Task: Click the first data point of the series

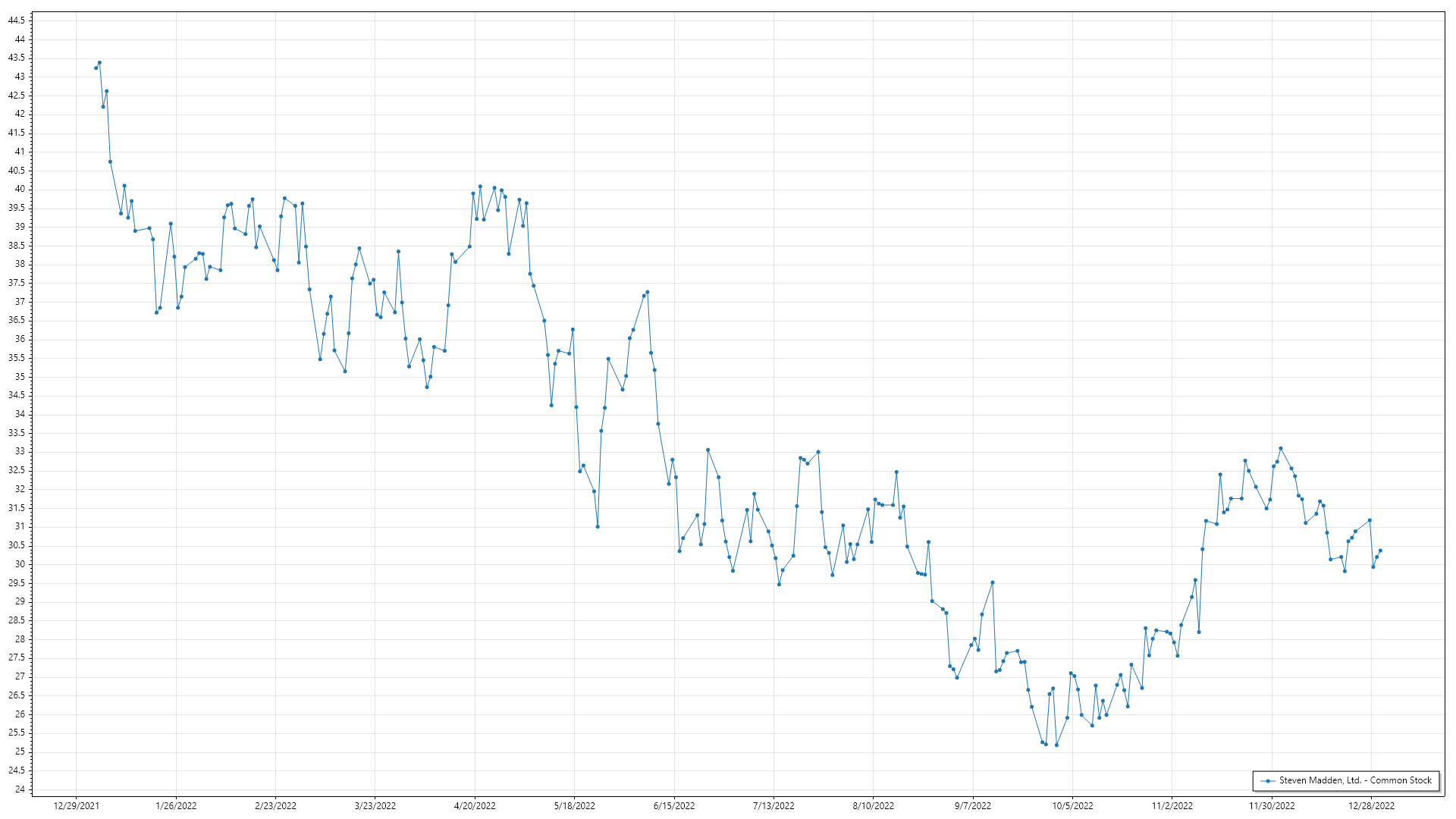Action: point(96,68)
